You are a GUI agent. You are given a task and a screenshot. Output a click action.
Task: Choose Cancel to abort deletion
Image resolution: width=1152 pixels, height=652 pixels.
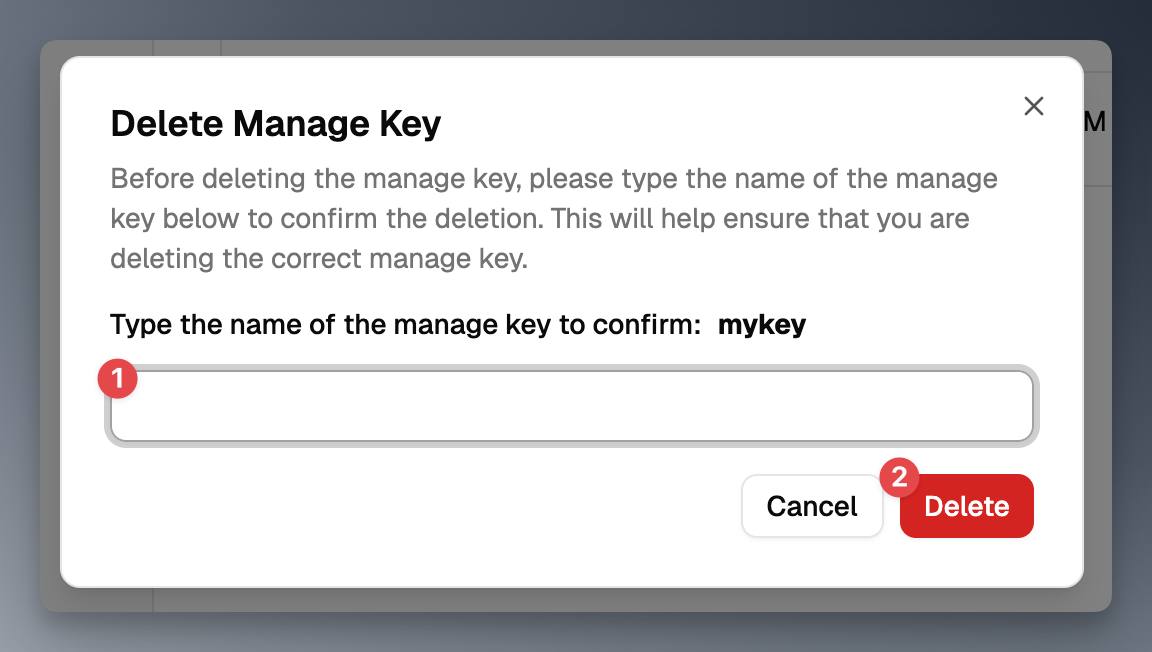[812, 506]
